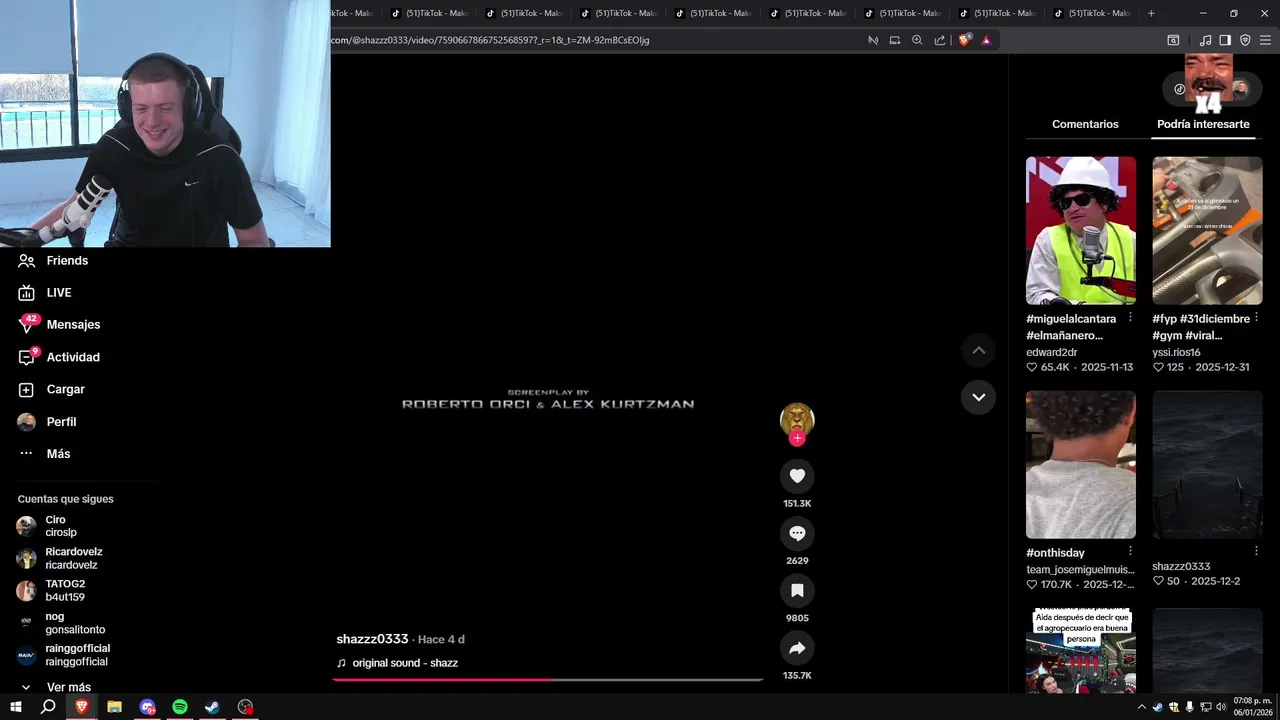This screenshot has height=720, width=1280.
Task: Open Steam from the taskbar
Action: 213,707
